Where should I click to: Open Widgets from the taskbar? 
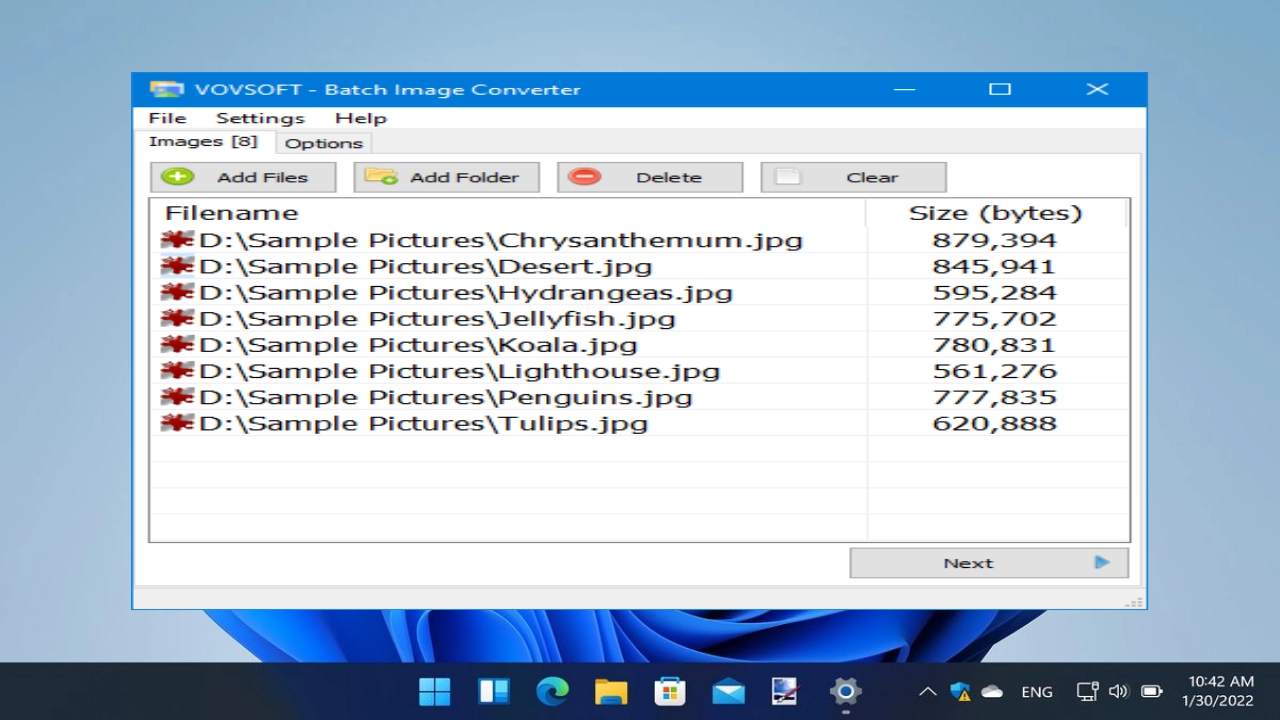point(494,691)
